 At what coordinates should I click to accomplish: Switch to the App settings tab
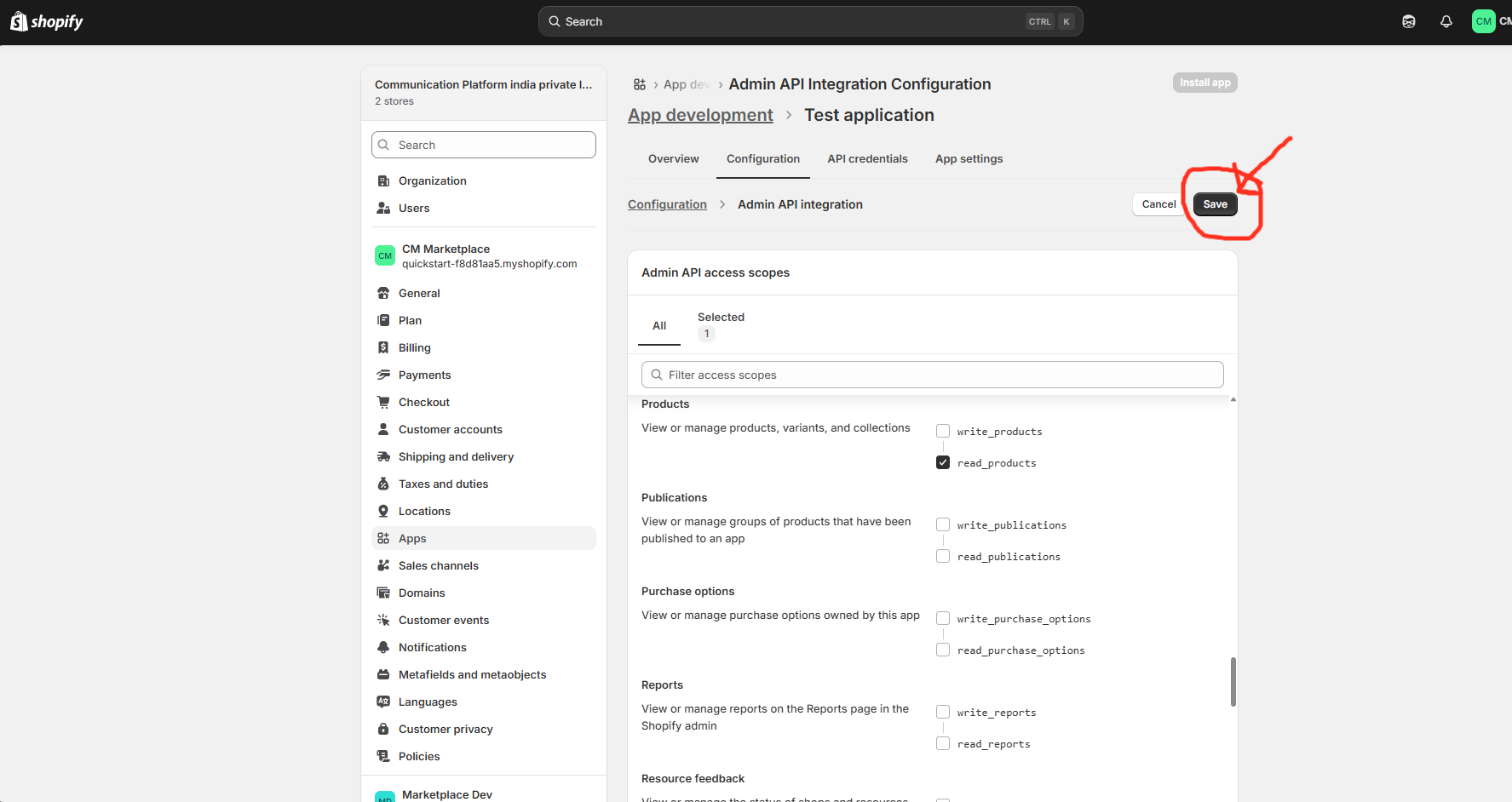(969, 159)
